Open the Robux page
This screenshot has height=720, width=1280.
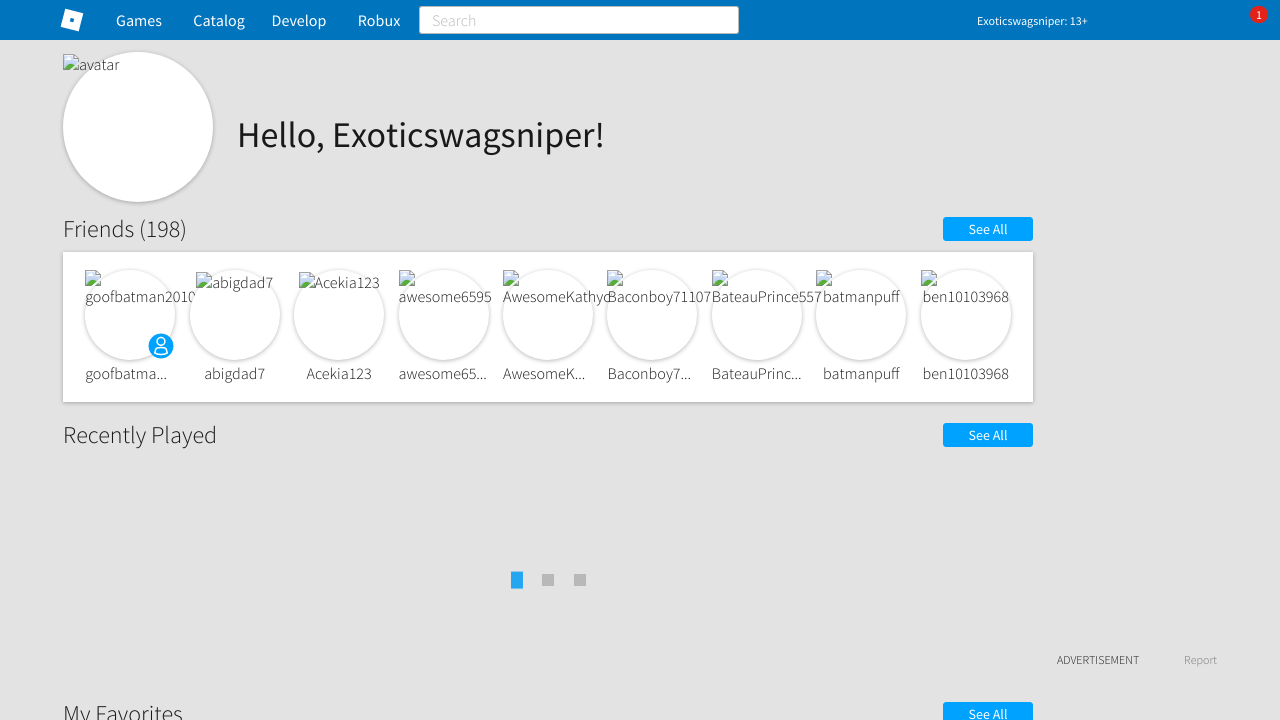[379, 20]
